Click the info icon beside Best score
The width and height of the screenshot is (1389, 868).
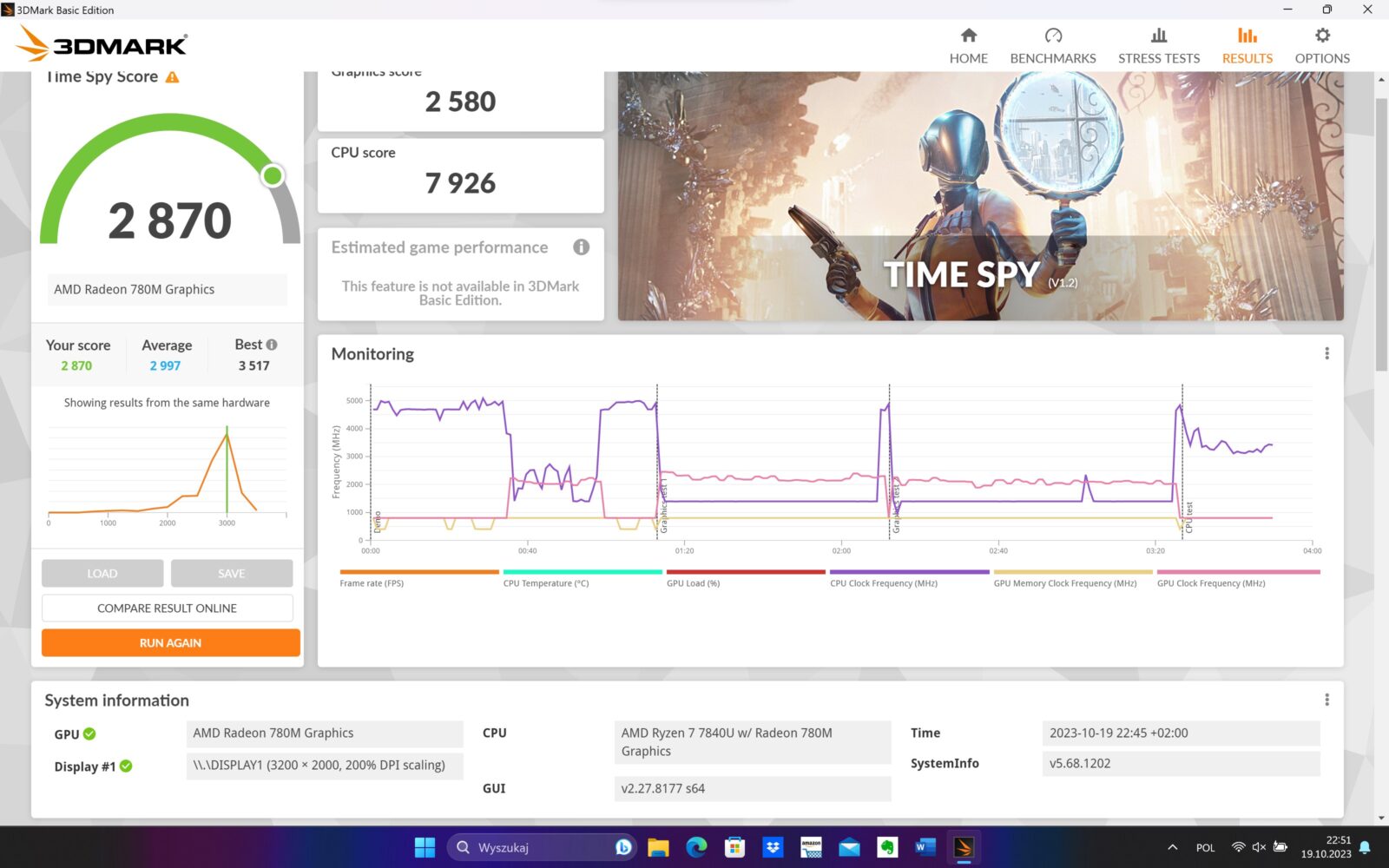point(272,345)
